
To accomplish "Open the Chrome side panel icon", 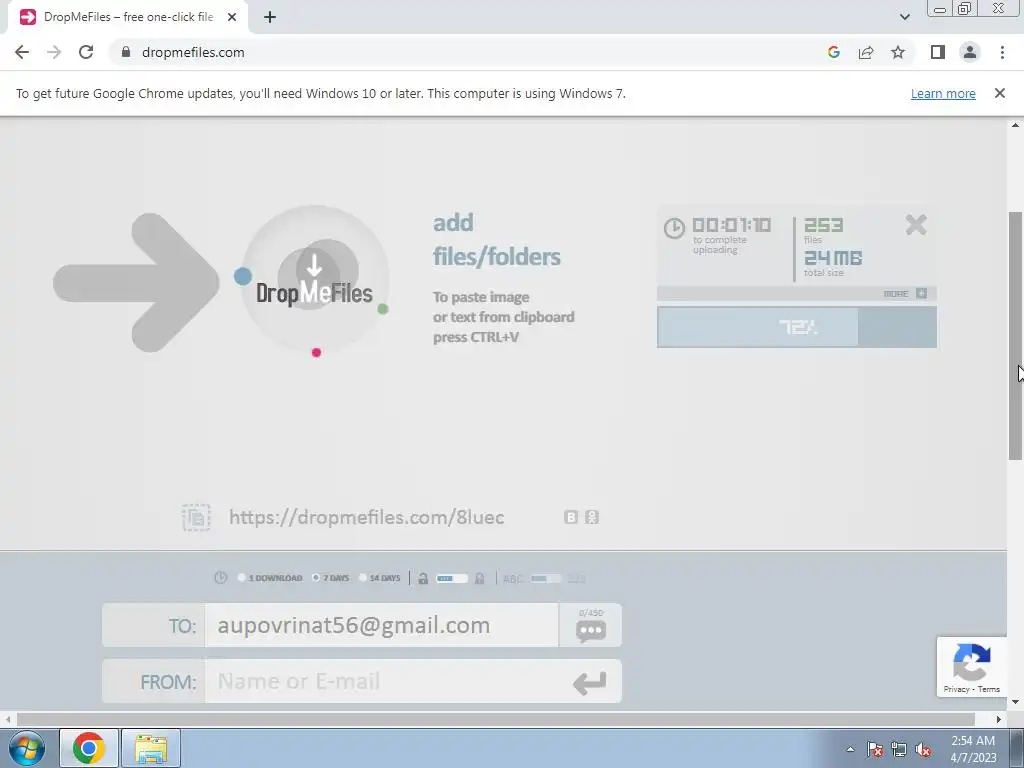I will (938, 52).
